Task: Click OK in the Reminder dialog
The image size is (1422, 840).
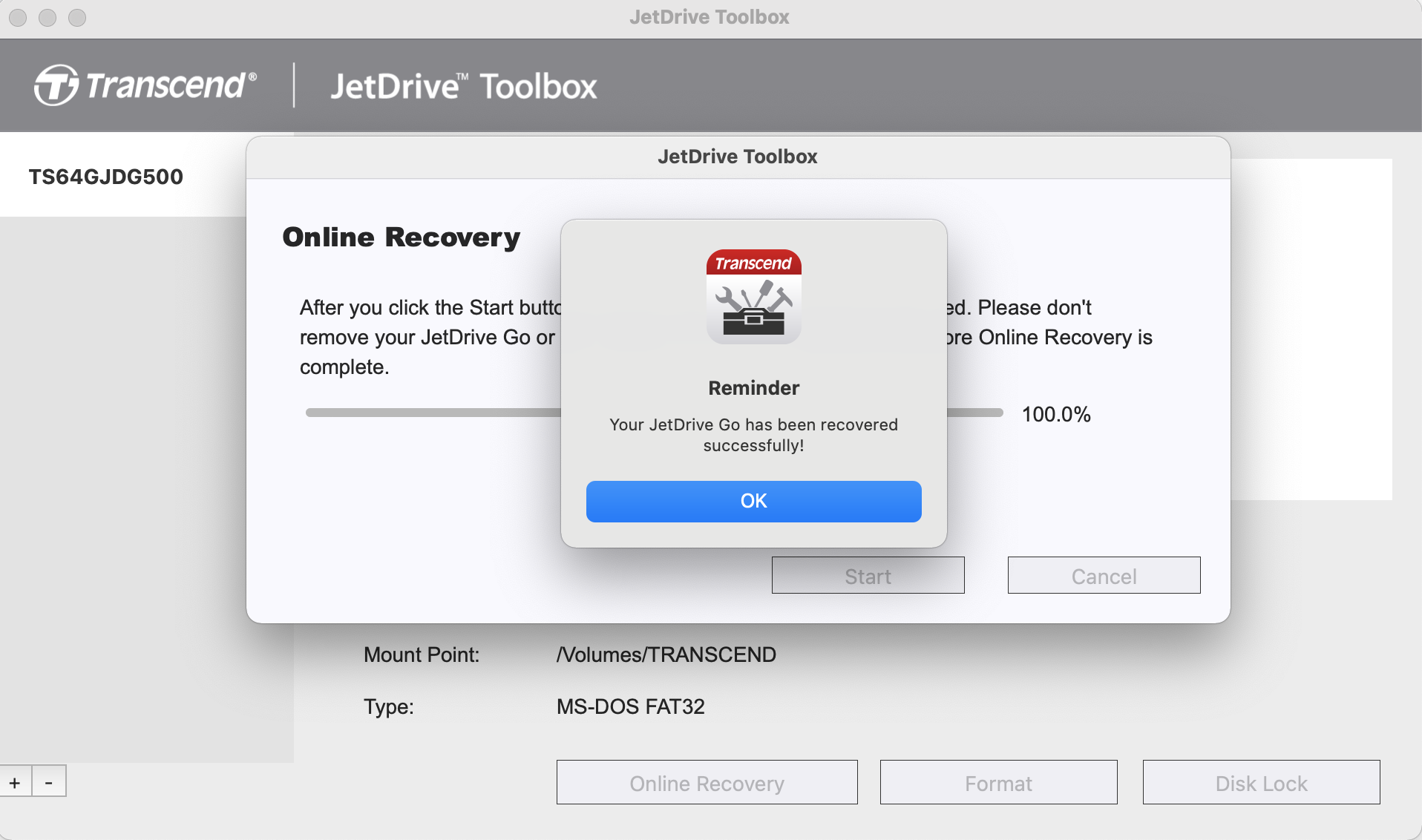Action: [753, 501]
